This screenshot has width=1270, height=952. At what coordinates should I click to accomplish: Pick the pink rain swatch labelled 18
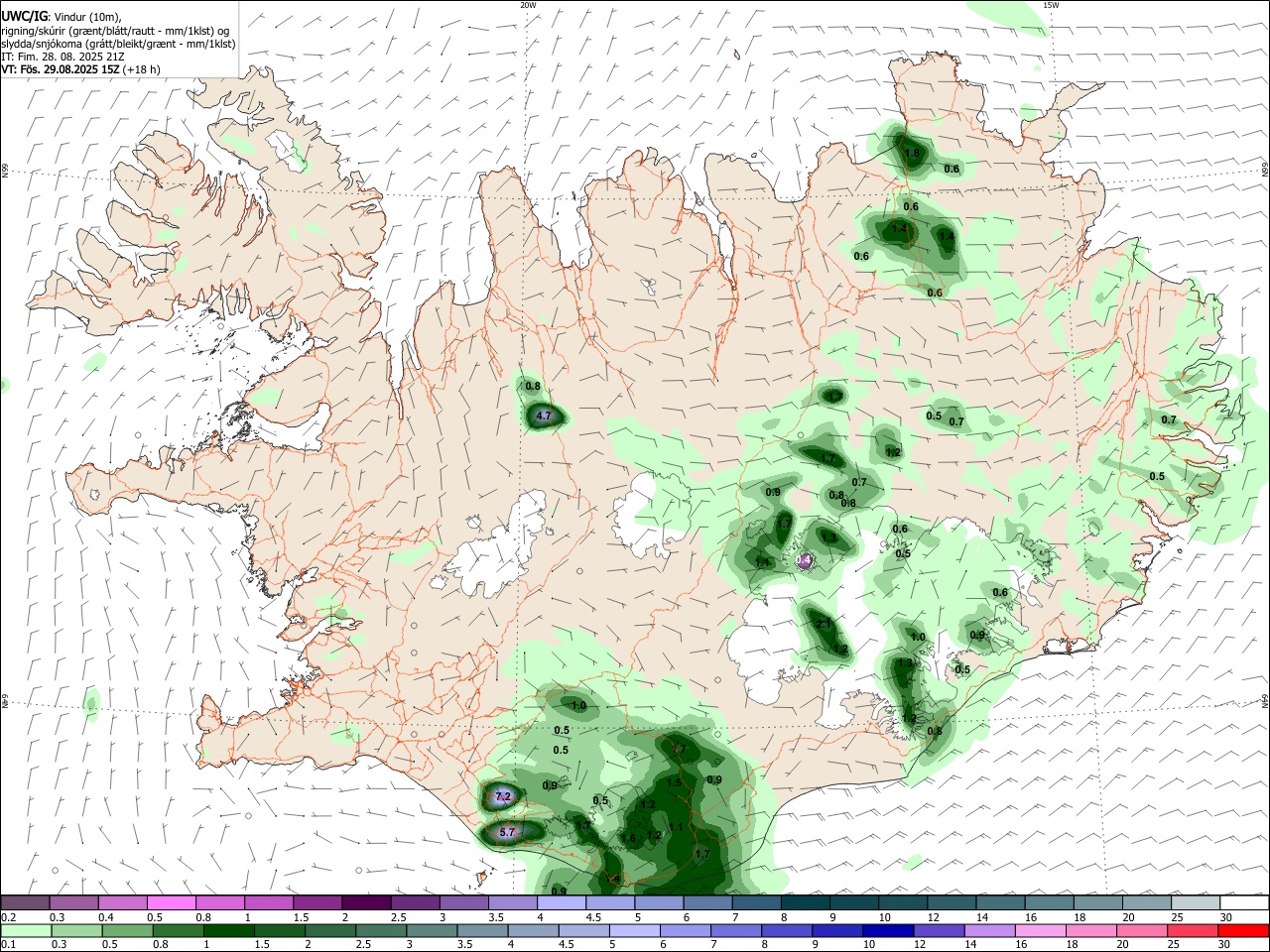pos(1091,930)
